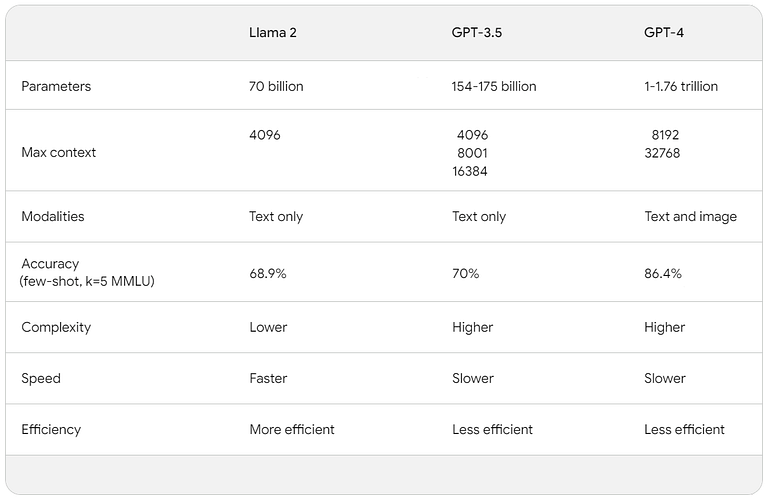The image size is (768, 499).
Task: Select the Speed row label
Action: point(41,379)
